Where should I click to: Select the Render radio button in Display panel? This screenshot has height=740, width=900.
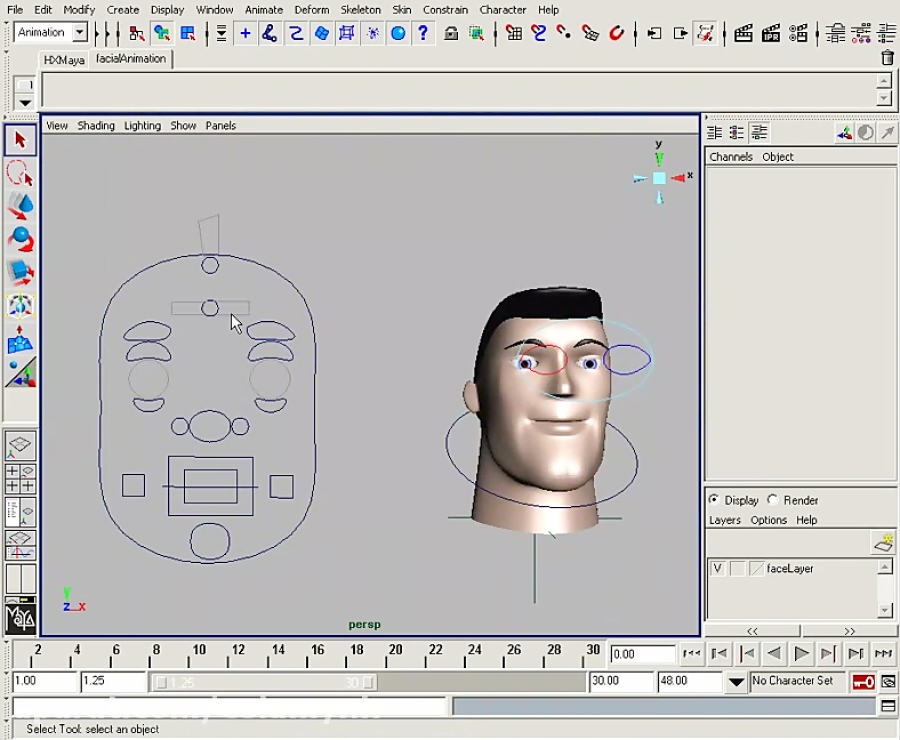tap(772, 500)
